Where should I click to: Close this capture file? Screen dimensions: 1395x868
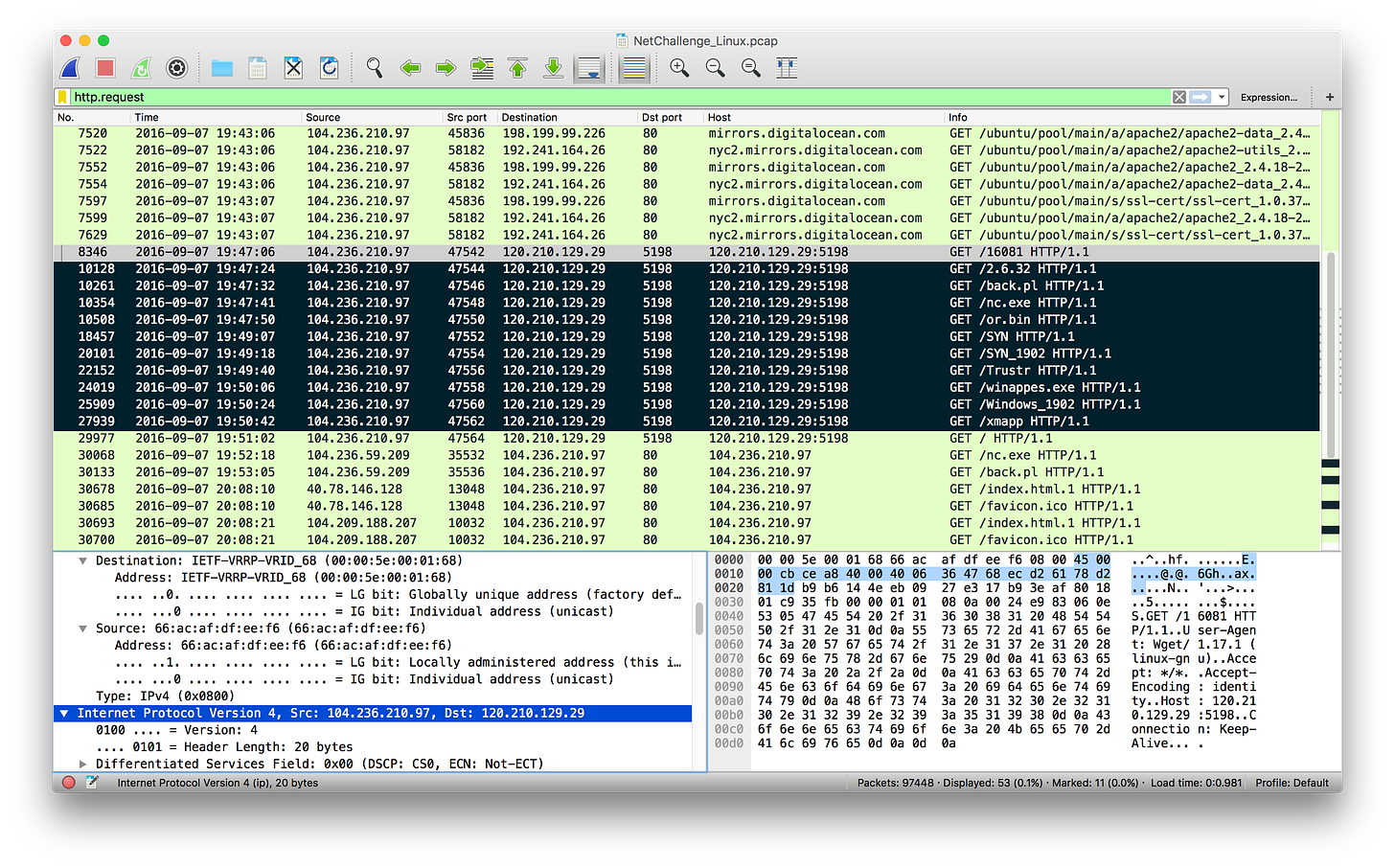293,68
